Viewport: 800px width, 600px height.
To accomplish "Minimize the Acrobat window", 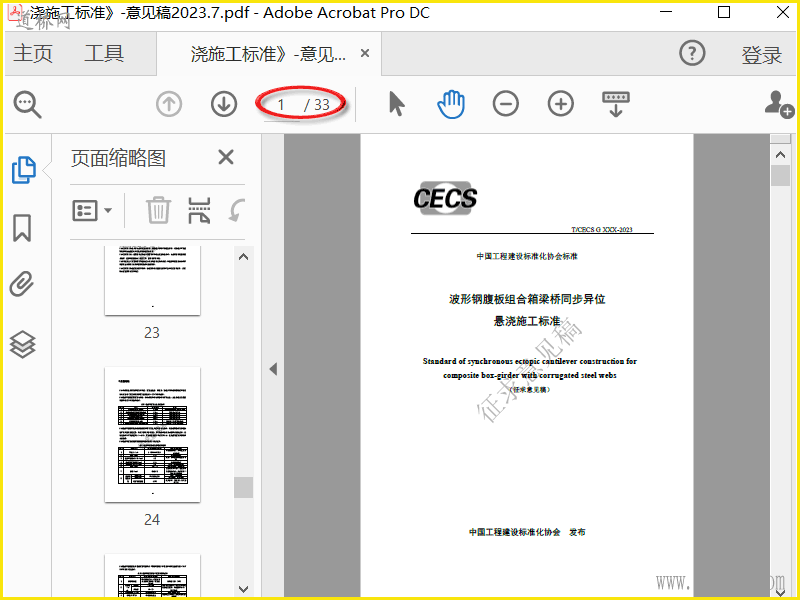I will tap(666, 12).
